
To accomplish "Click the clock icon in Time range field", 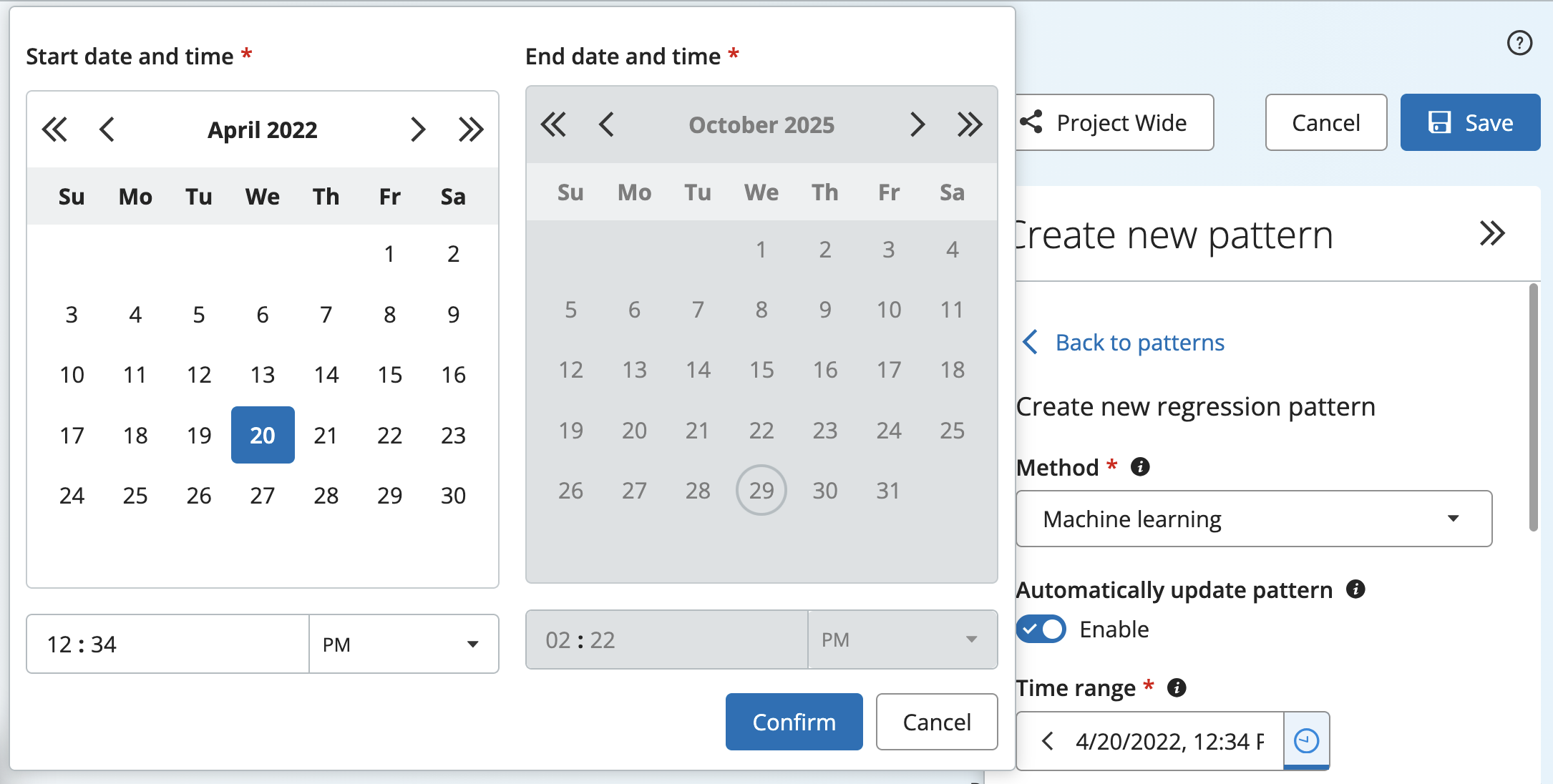I will click(1307, 742).
